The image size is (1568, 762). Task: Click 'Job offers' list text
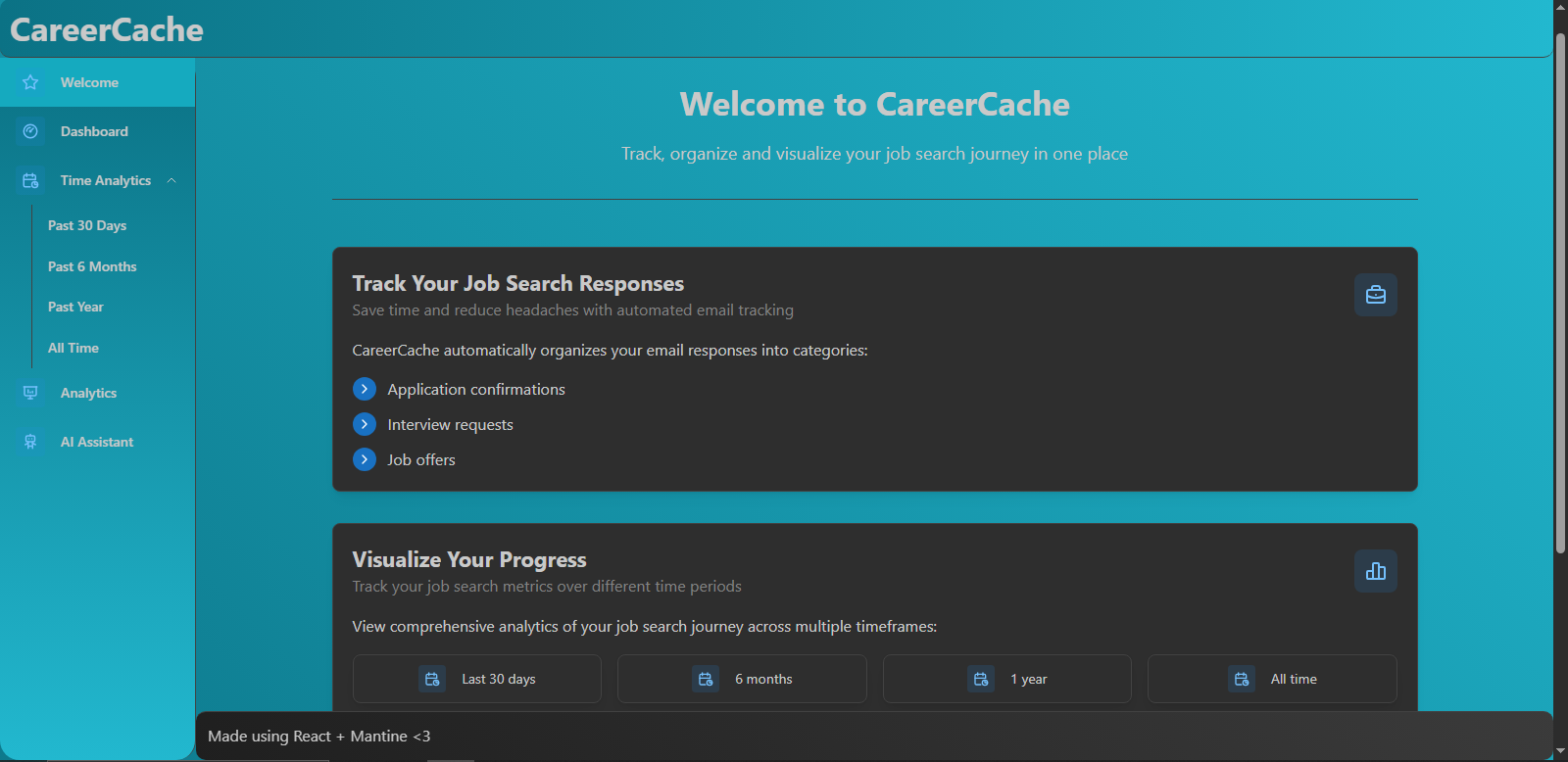point(421,459)
